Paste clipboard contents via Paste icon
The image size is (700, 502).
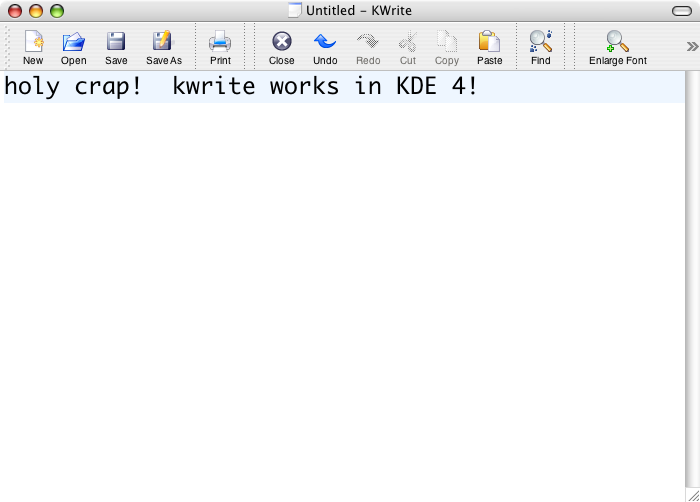pyautogui.click(x=489, y=47)
